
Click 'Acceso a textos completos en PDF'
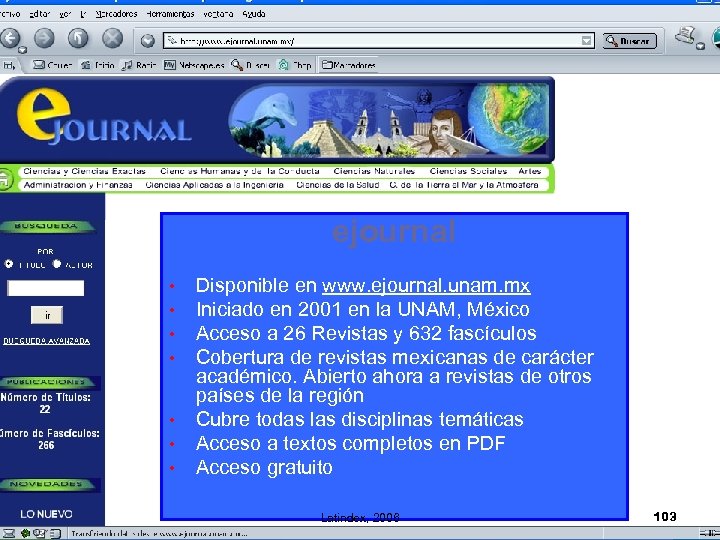point(350,444)
